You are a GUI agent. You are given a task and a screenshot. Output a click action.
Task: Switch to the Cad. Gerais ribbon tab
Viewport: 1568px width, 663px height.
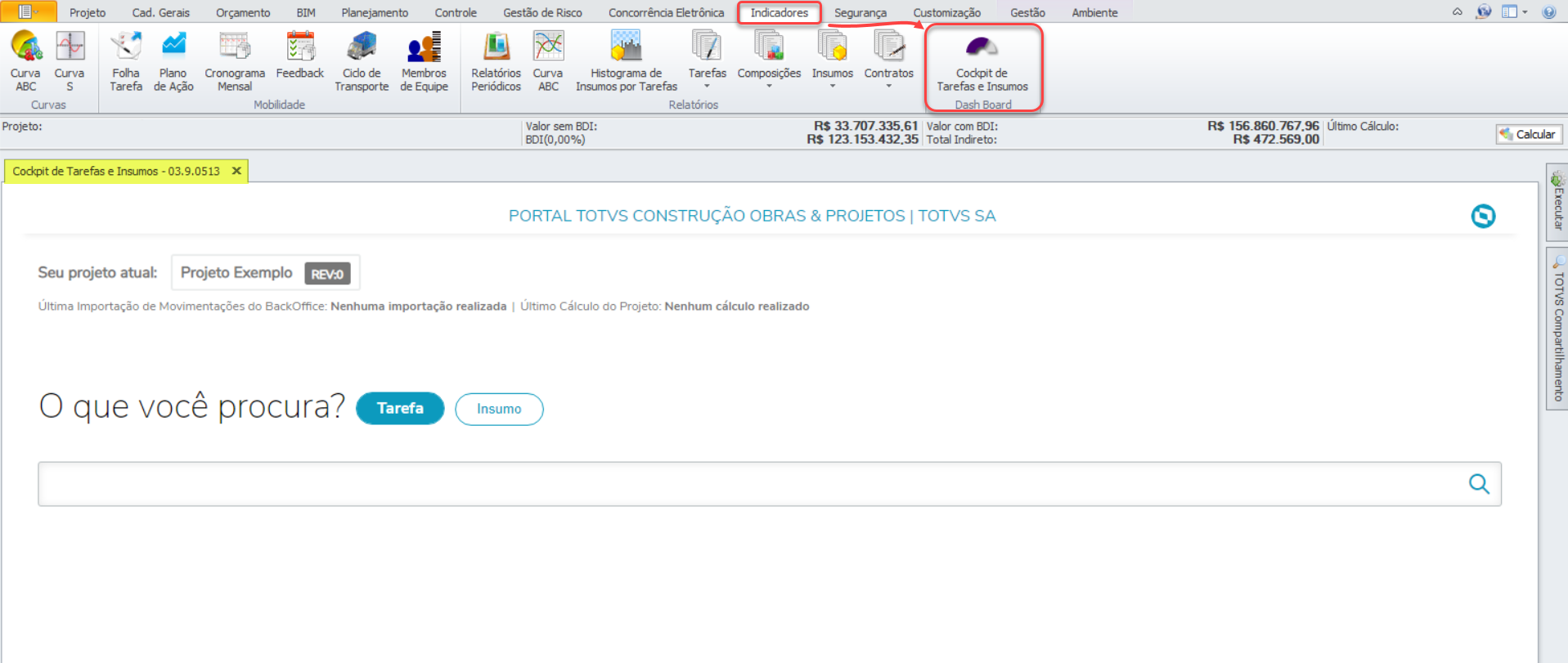161,12
